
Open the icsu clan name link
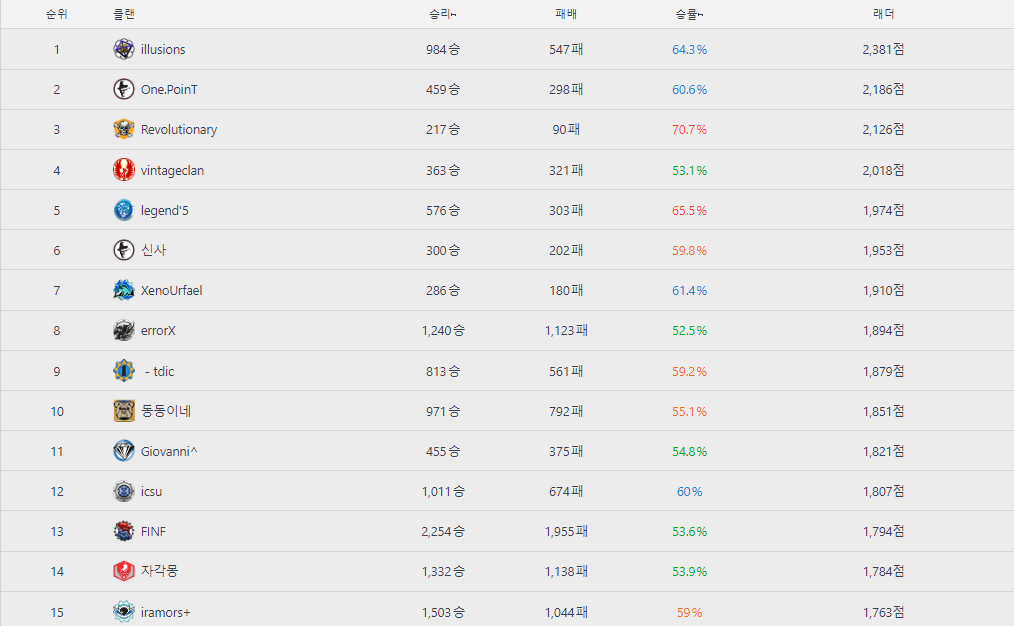tap(151, 491)
